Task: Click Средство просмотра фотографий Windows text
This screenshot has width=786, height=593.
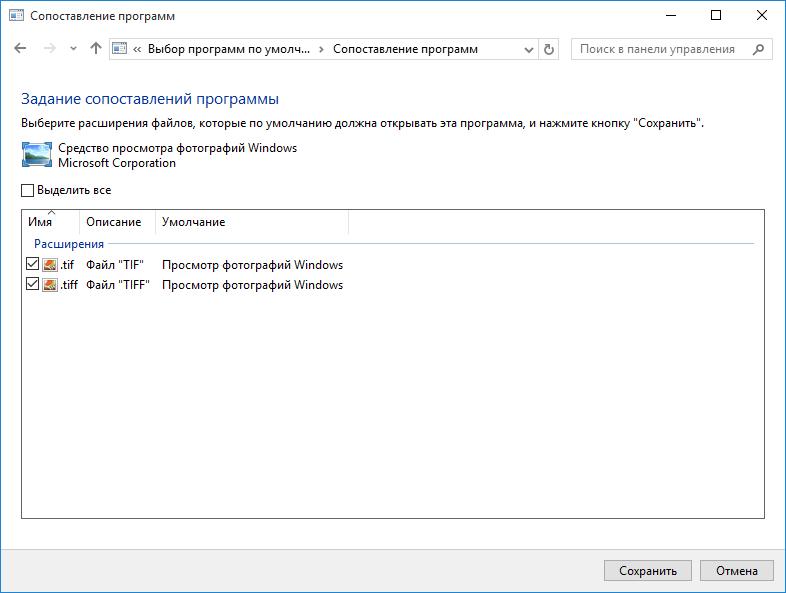Action: click(177, 148)
